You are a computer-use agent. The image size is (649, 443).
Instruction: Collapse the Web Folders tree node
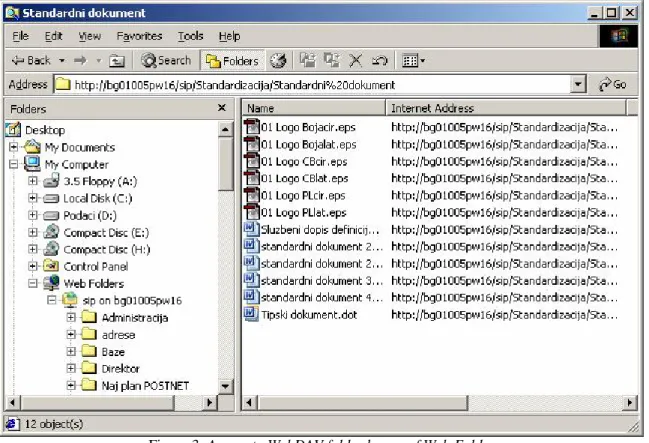33,283
